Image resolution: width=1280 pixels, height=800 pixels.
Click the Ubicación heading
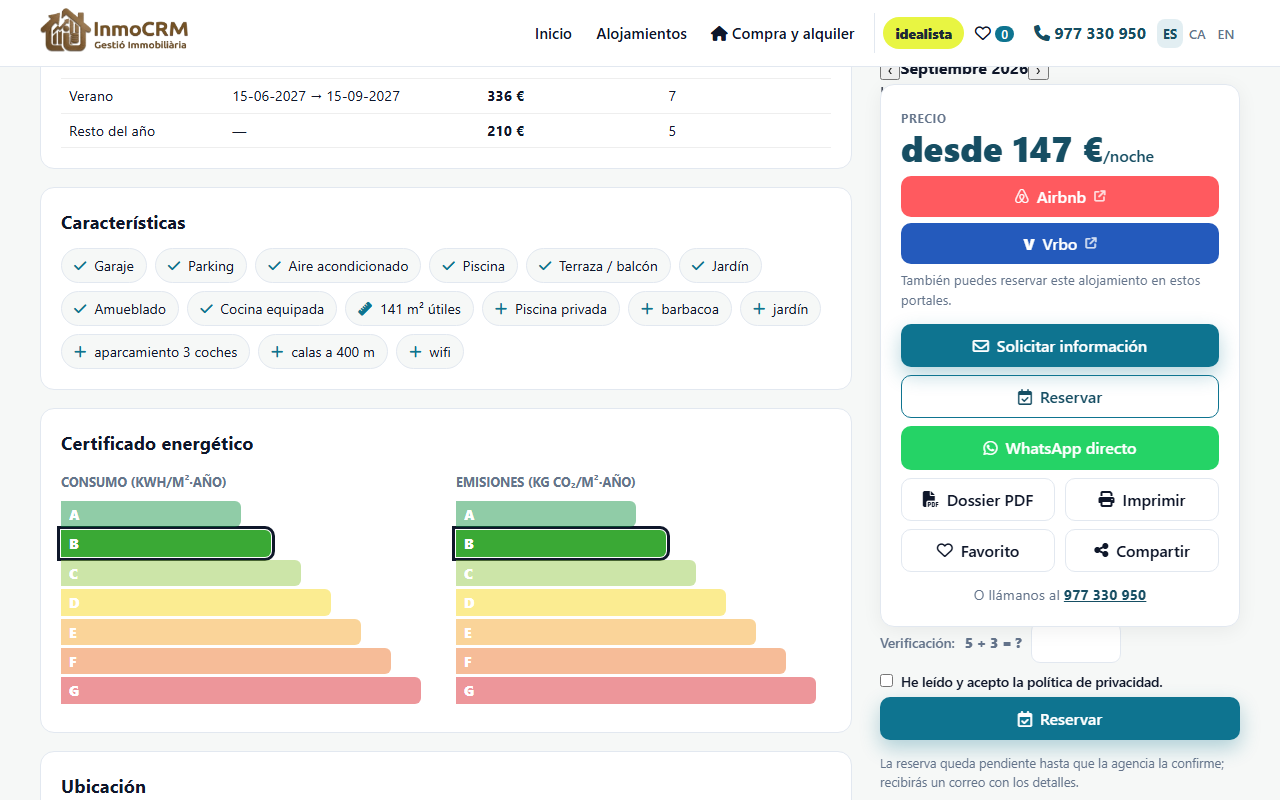[103, 786]
